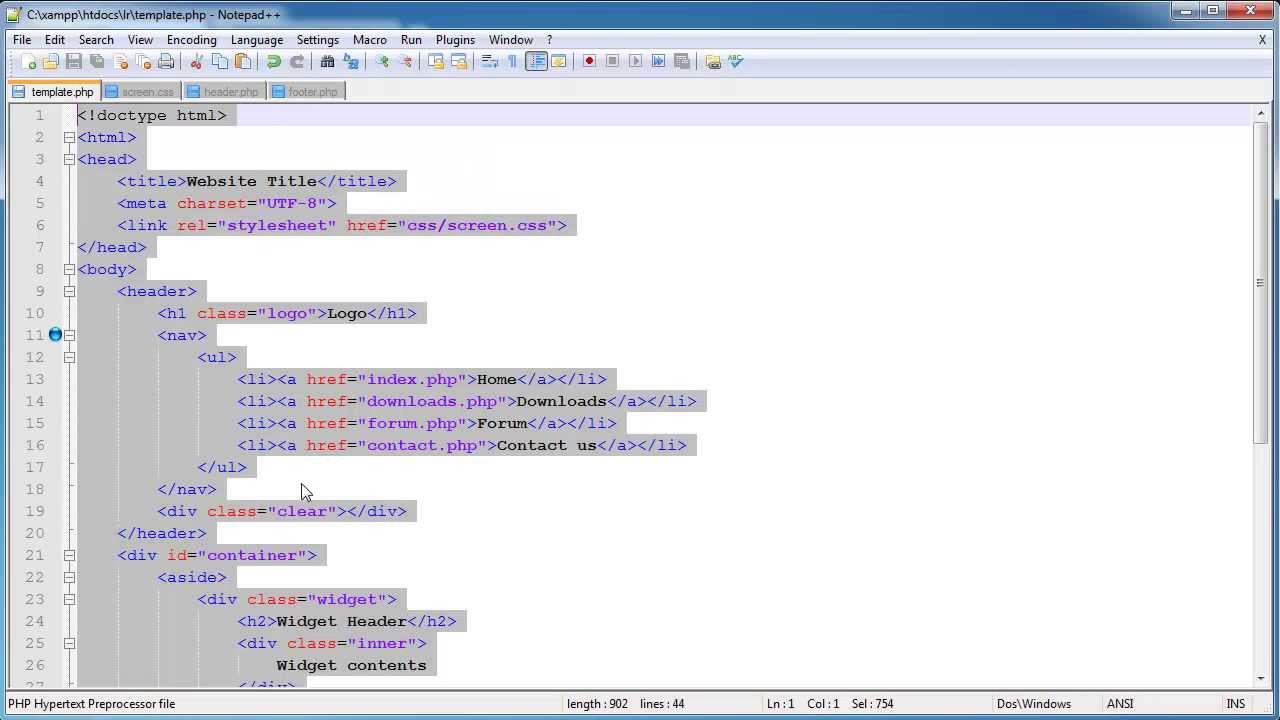The height and width of the screenshot is (720, 1280).
Task: Open the Search menu
Action: tap(96, 40)
